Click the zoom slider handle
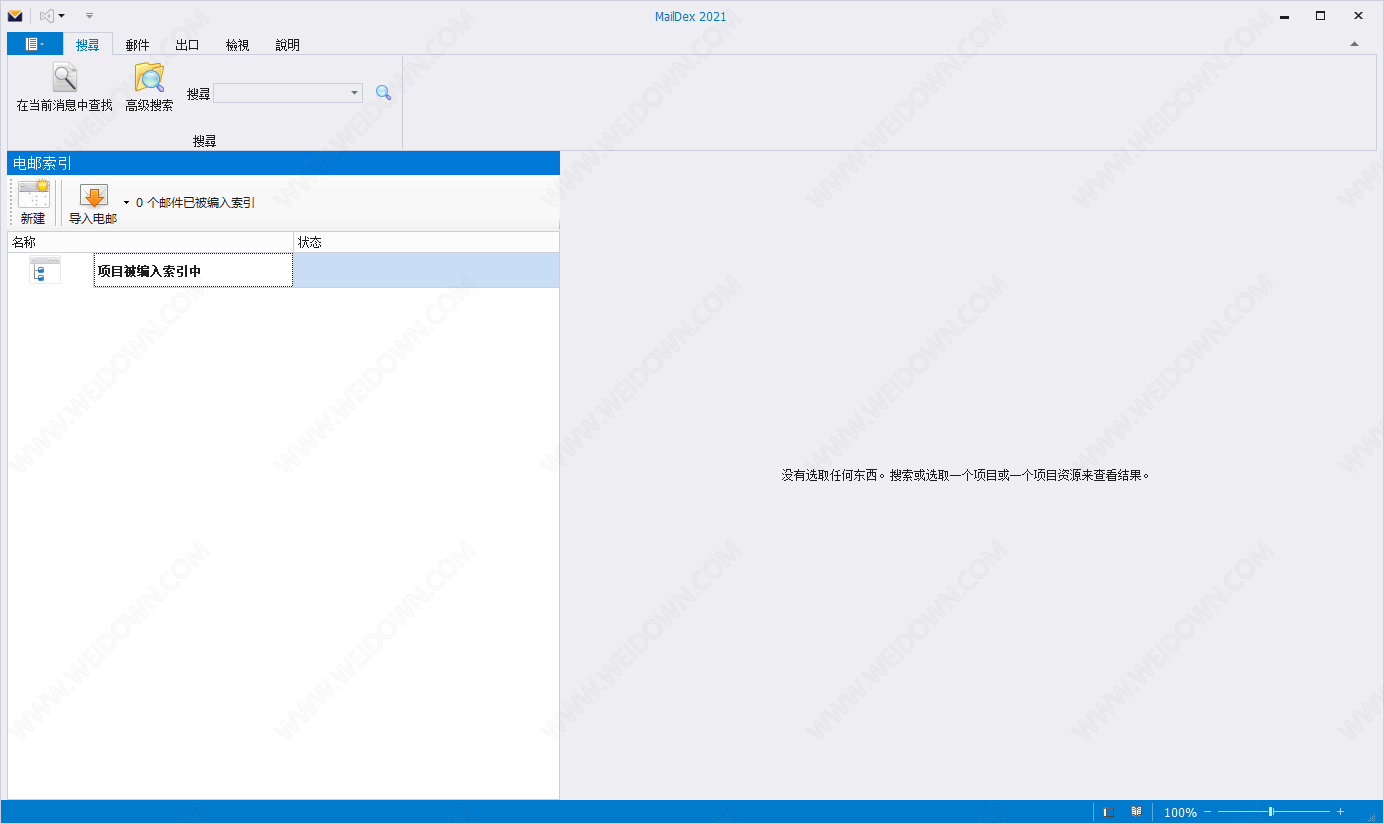The width and height of the screenshot is (1384, 824). coord(1270,812)
